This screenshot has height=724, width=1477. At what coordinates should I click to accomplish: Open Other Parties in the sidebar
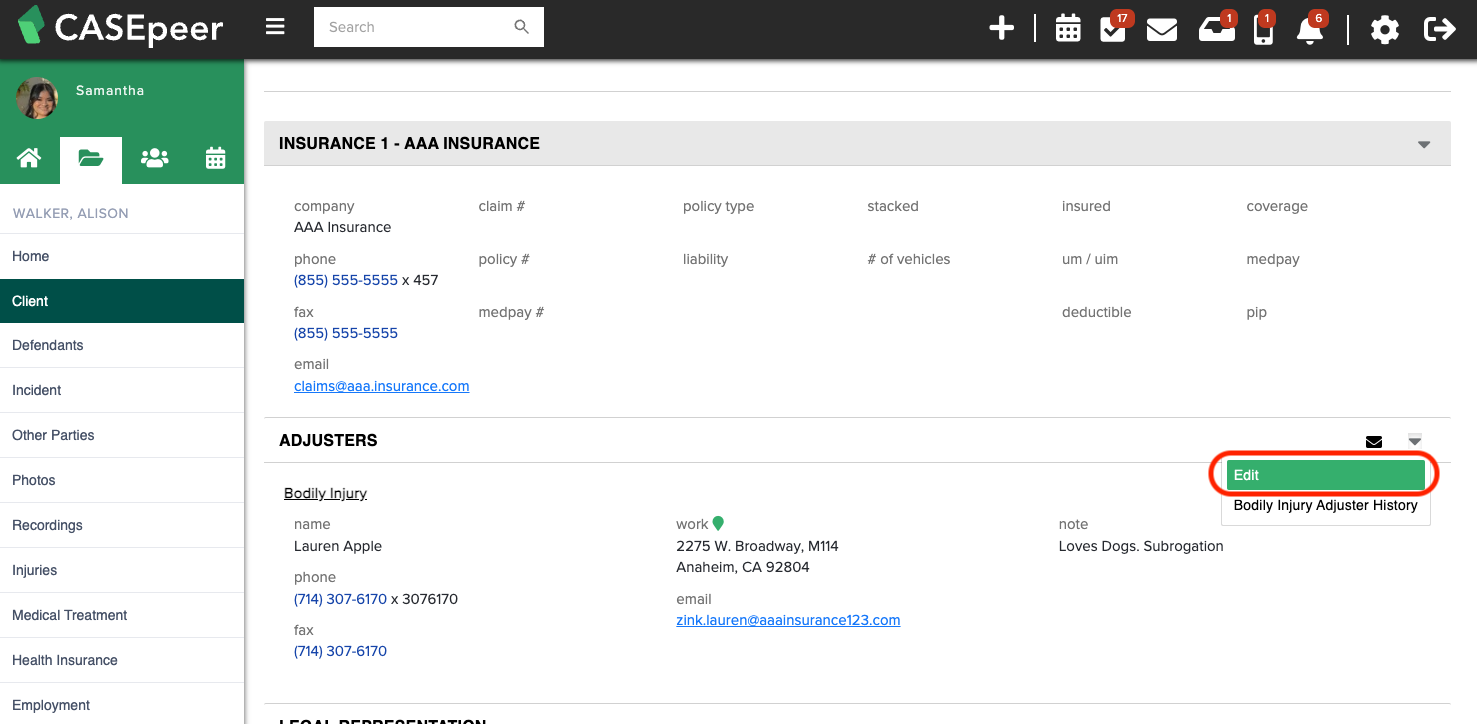click(x=122, y=435)
